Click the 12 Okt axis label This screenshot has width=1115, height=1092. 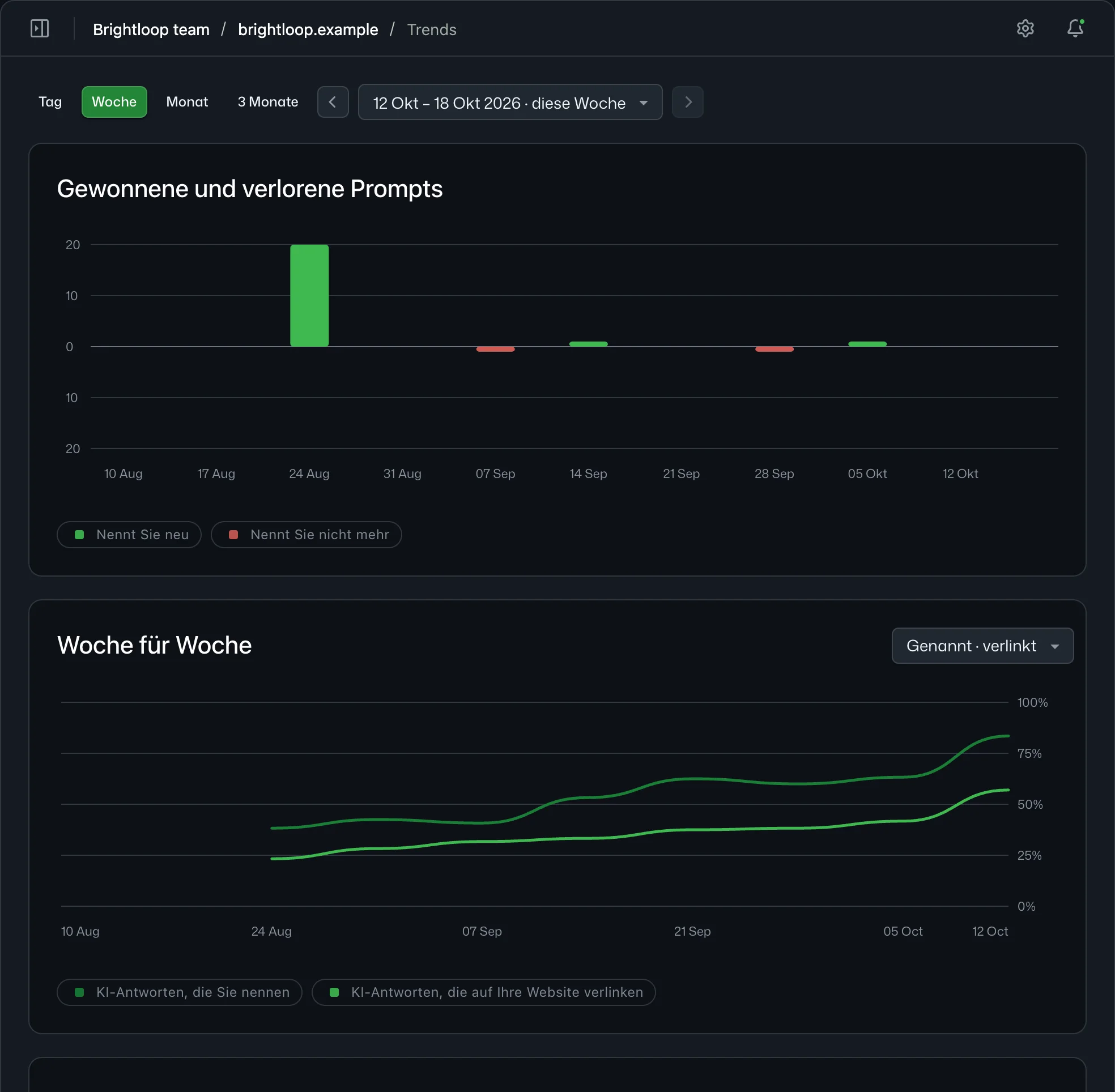pyautogui.click(x=960, y=474)
